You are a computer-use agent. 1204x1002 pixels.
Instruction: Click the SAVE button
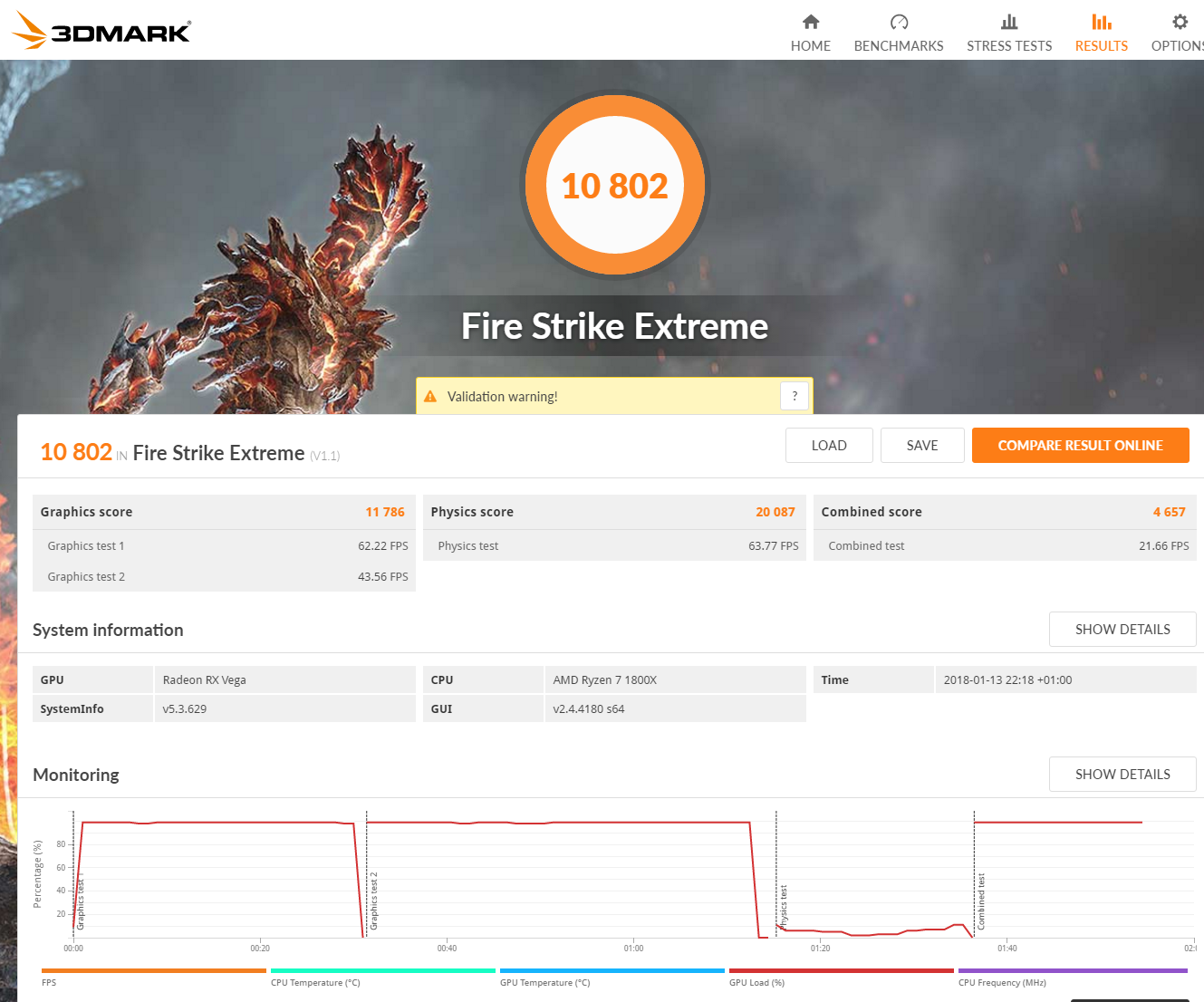[x=922, y=446]
